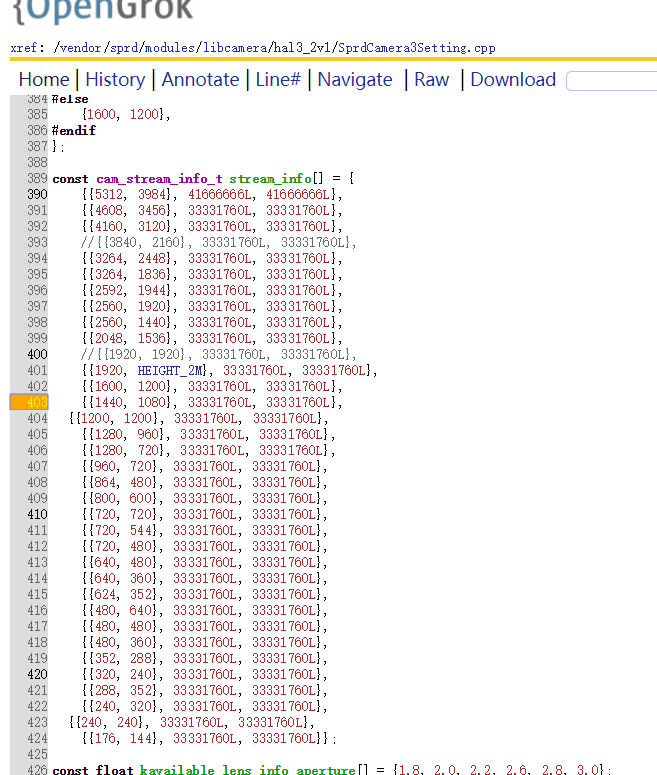
Task: Click commented line with 3840, 2160
Action: (x=218, y=242)
